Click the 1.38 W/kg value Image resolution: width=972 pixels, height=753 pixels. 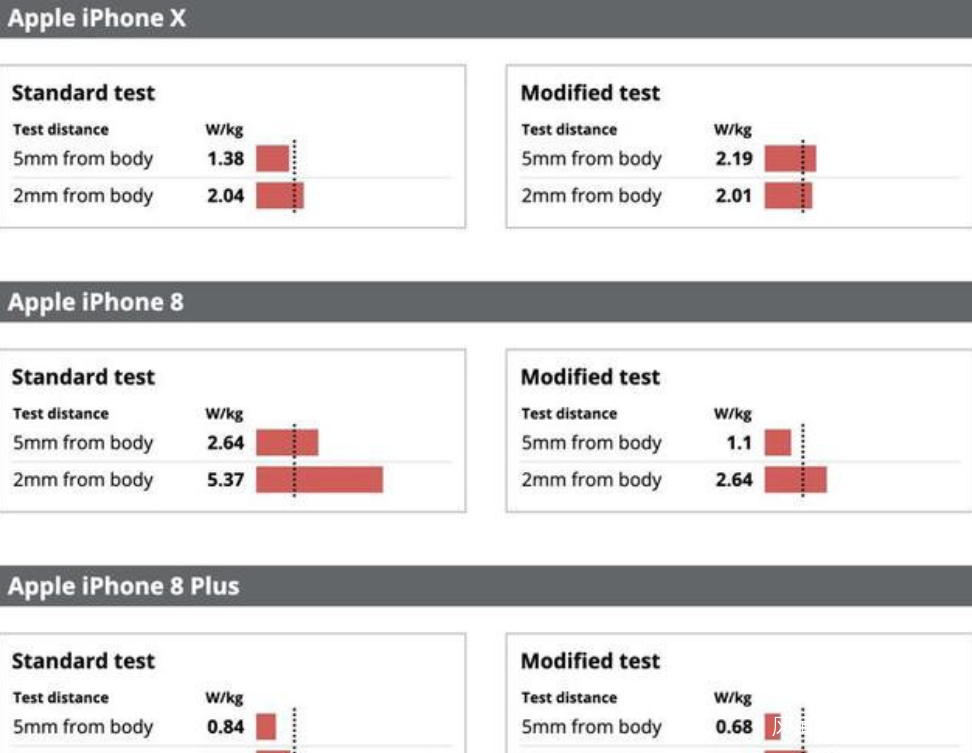click(x=225, y=158)
